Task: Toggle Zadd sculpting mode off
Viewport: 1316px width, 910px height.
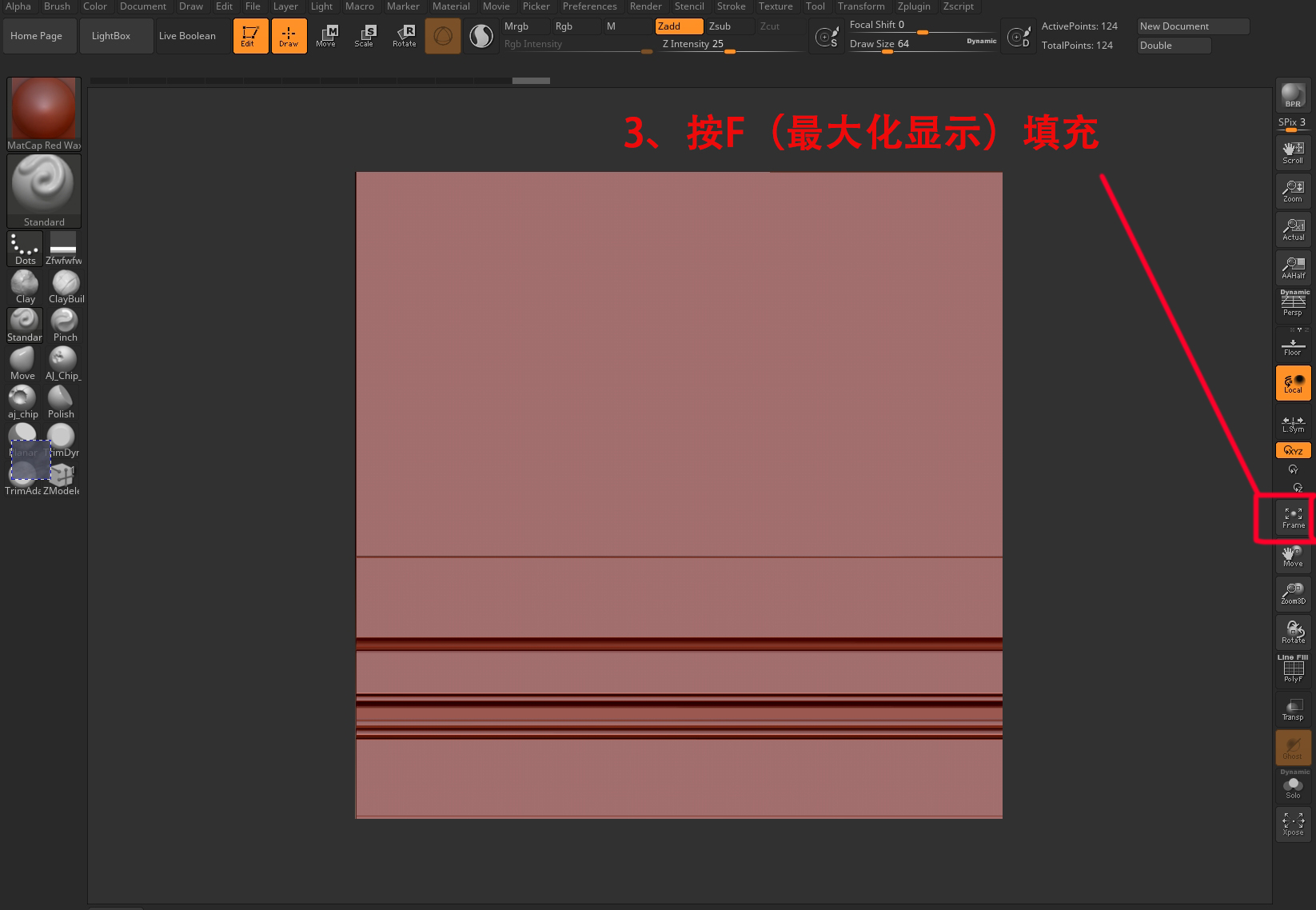Action: [676, 26]
